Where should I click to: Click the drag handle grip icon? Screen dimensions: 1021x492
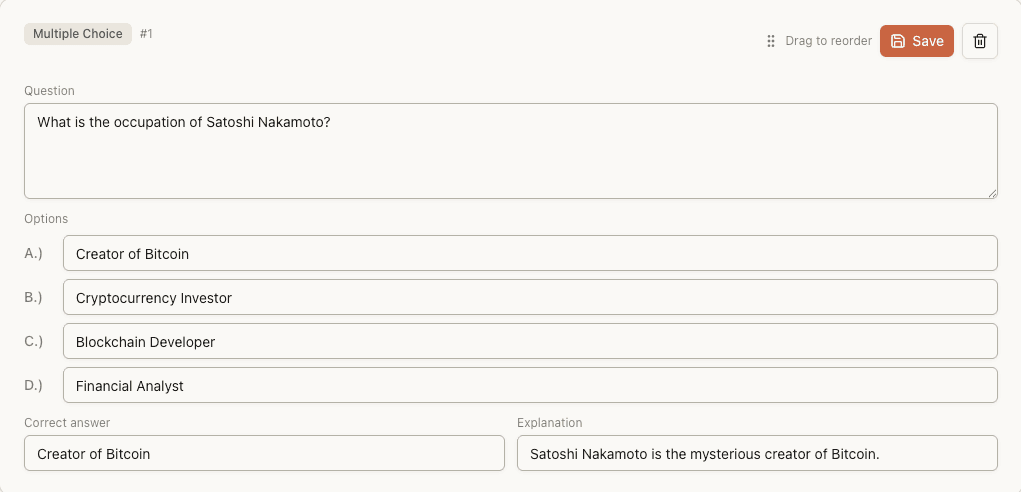(771, 41)
